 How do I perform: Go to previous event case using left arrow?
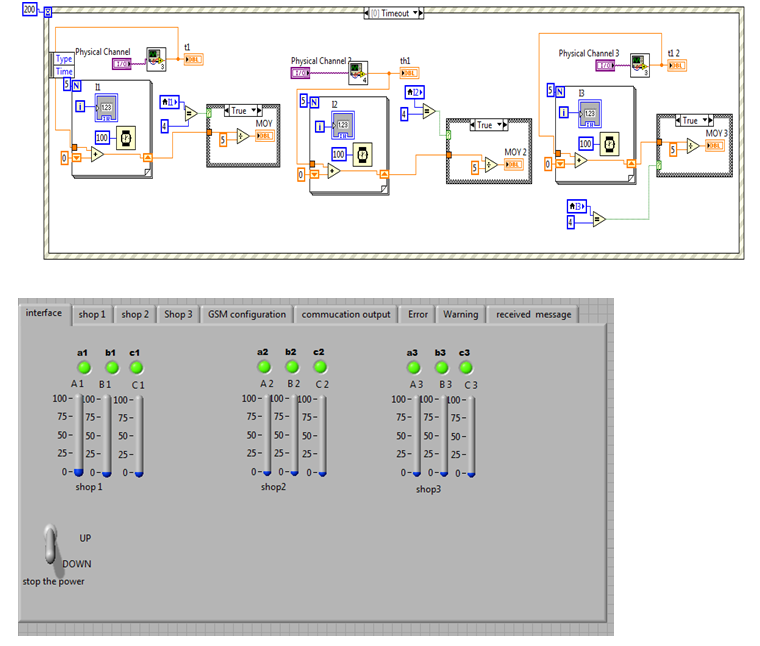tap(367, 13)
